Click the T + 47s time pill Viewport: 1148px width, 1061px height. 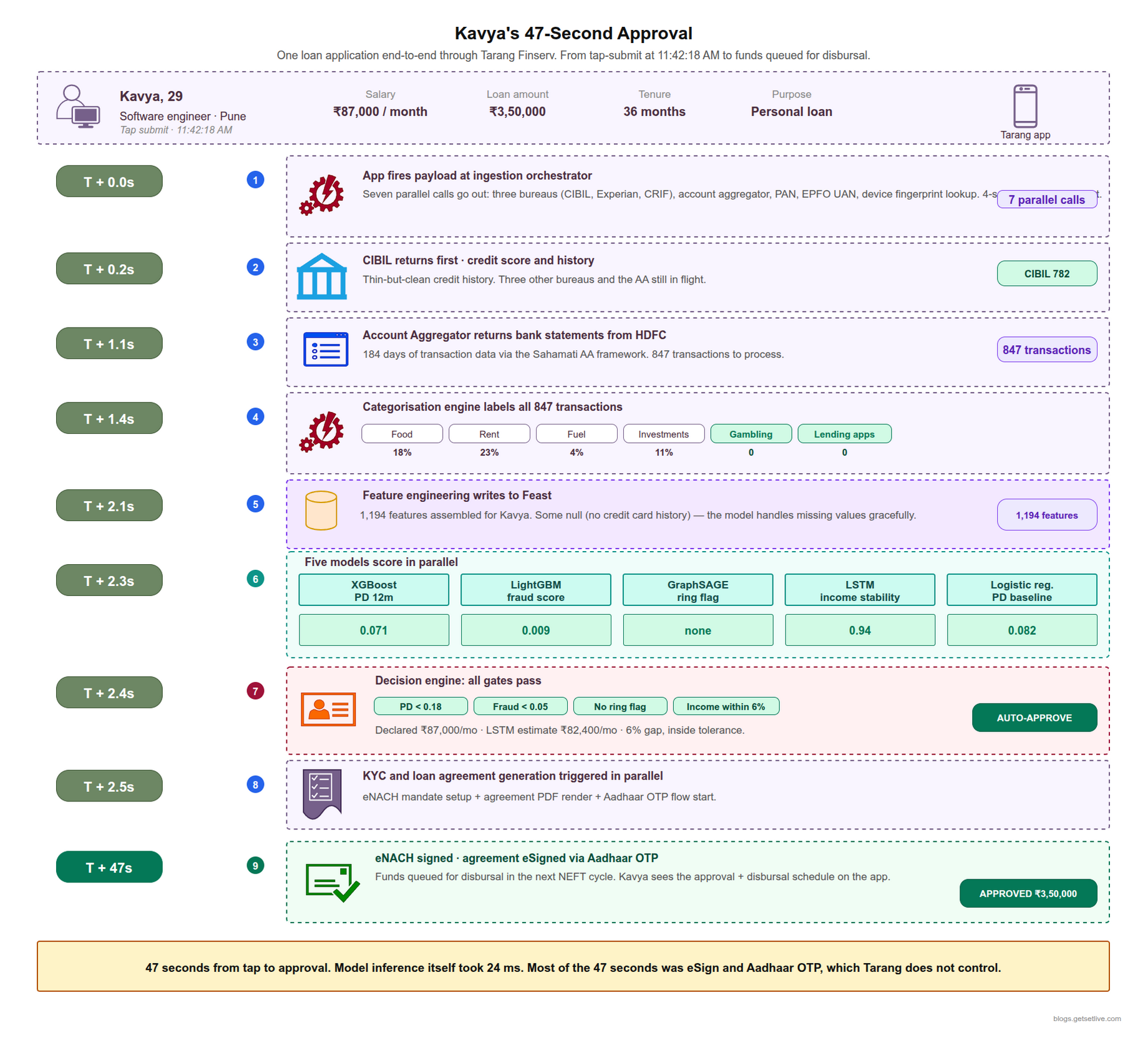point(109,868)
